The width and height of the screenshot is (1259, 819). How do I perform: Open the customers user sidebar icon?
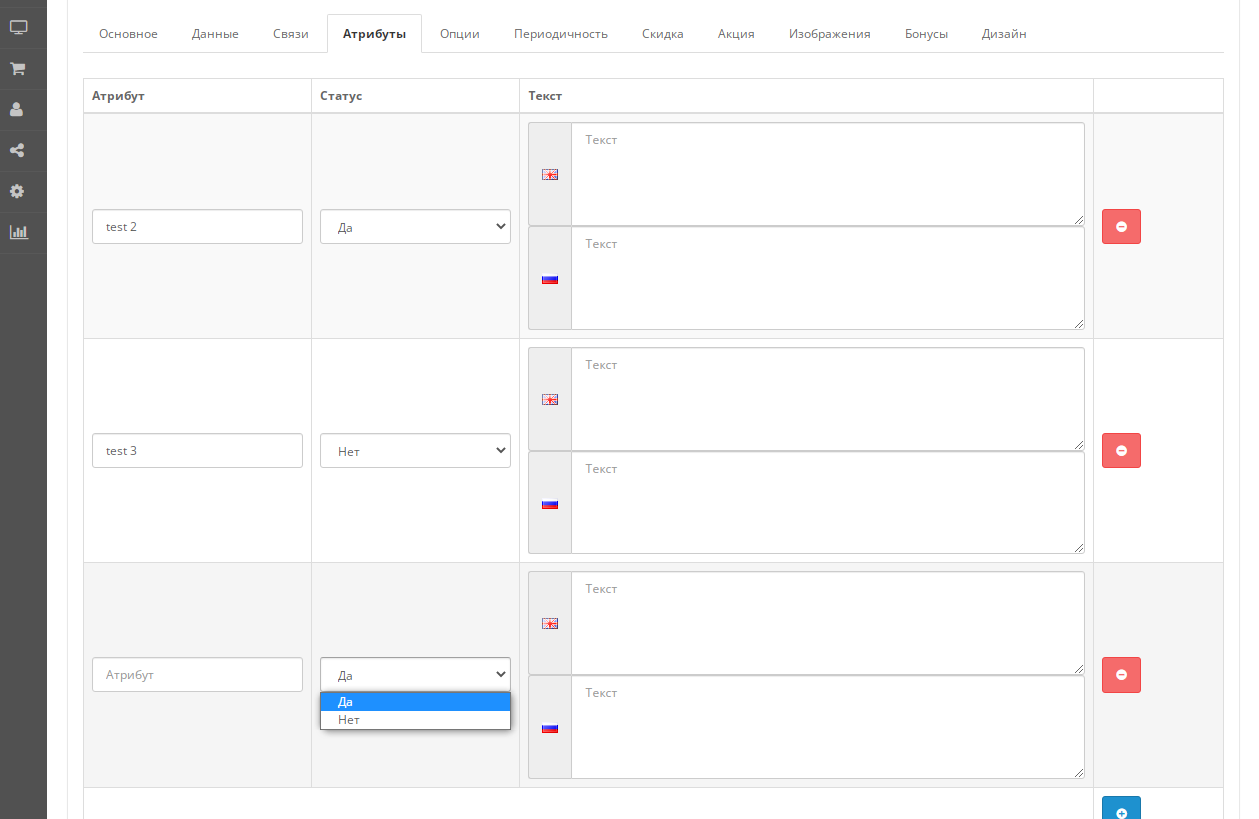[18, 110]
